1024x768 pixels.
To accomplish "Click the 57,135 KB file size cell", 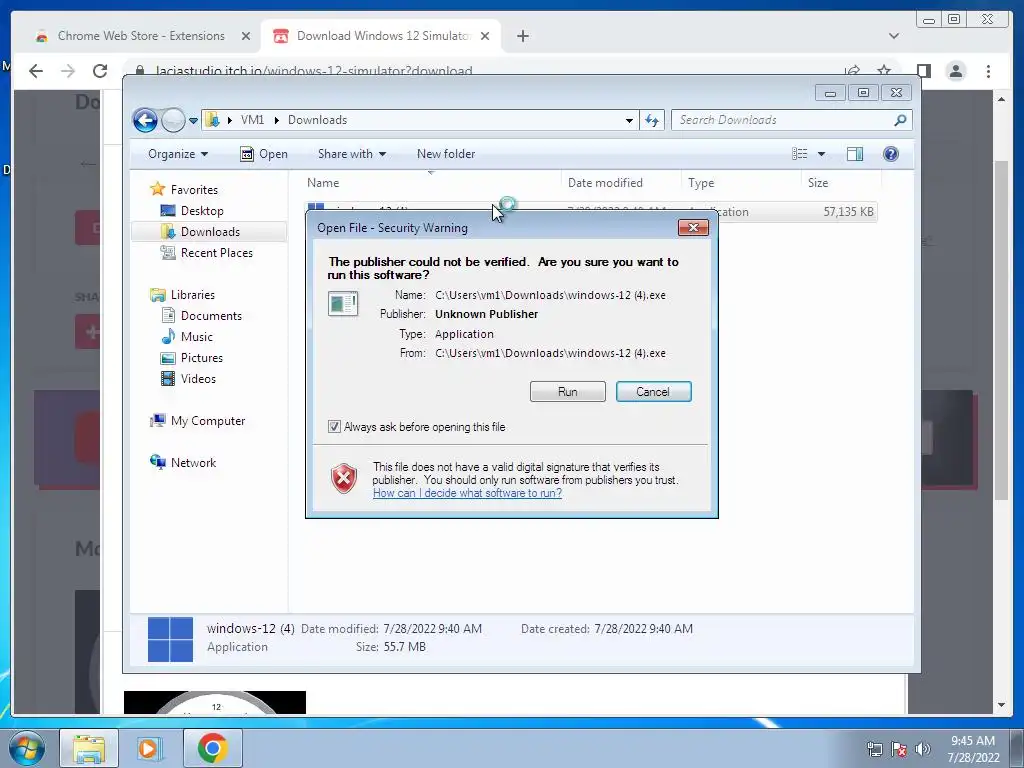I will tap(848, 212).
